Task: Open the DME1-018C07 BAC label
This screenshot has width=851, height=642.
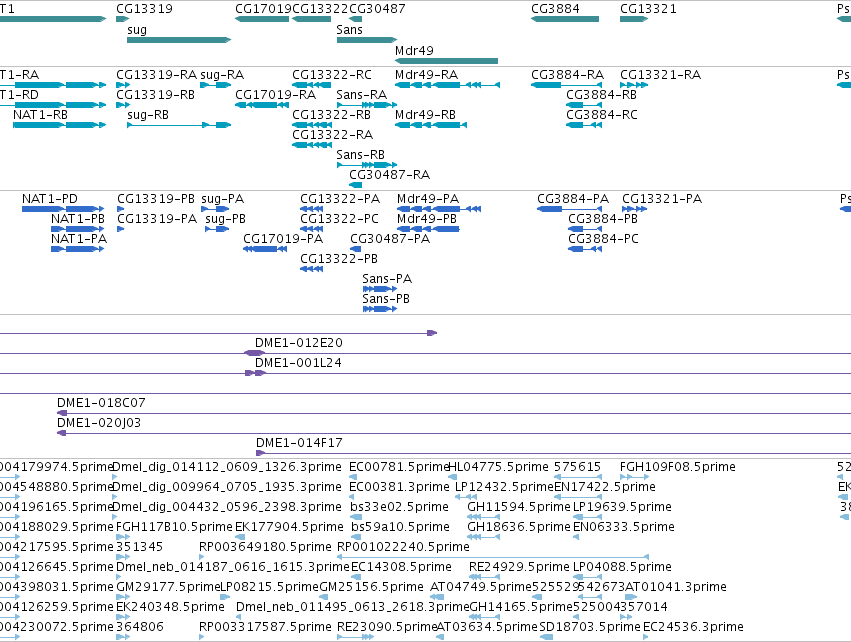Action: pyautogui.click(x=101, y=403)
